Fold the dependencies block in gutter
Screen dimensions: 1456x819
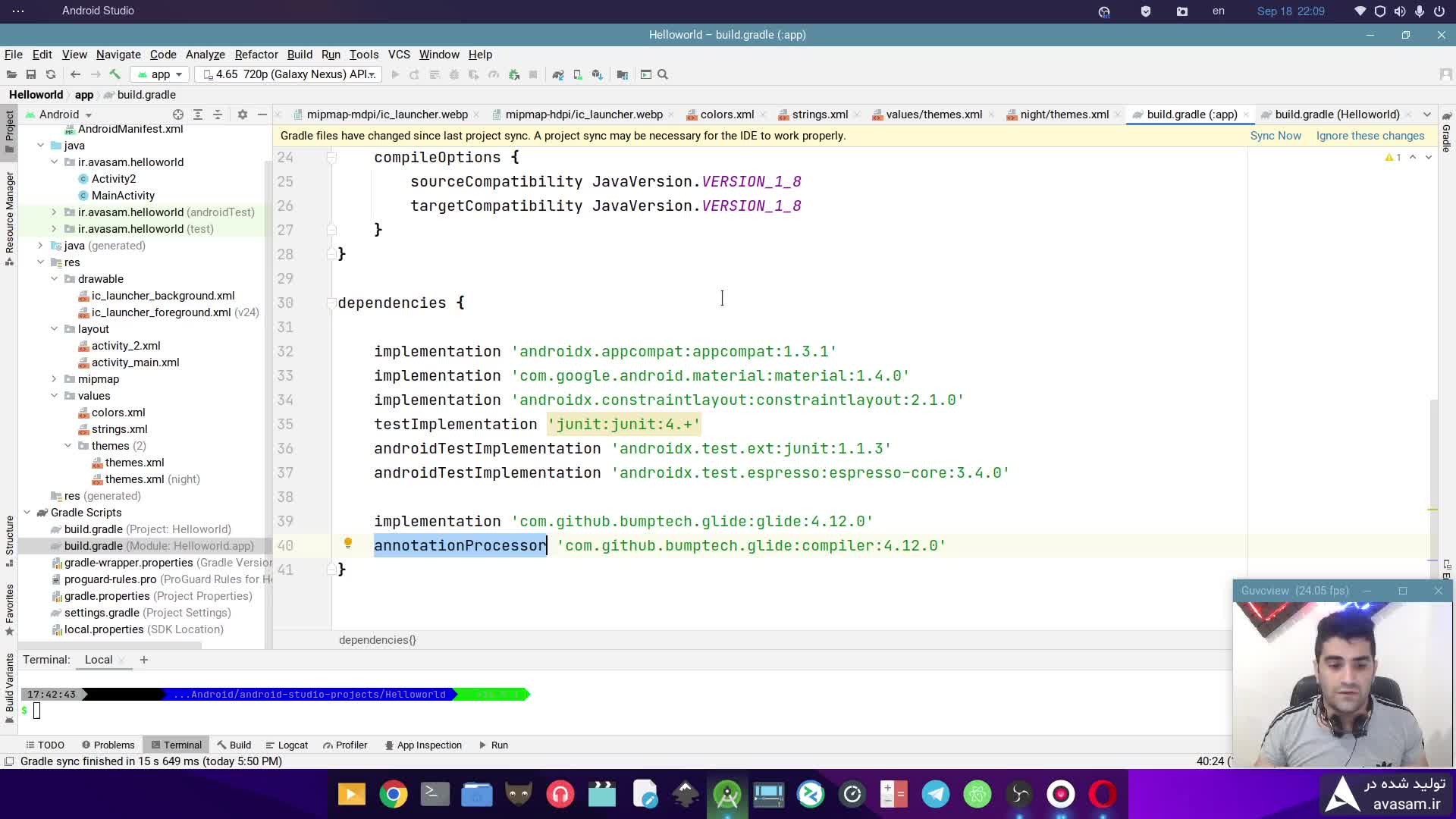(331, 303)
